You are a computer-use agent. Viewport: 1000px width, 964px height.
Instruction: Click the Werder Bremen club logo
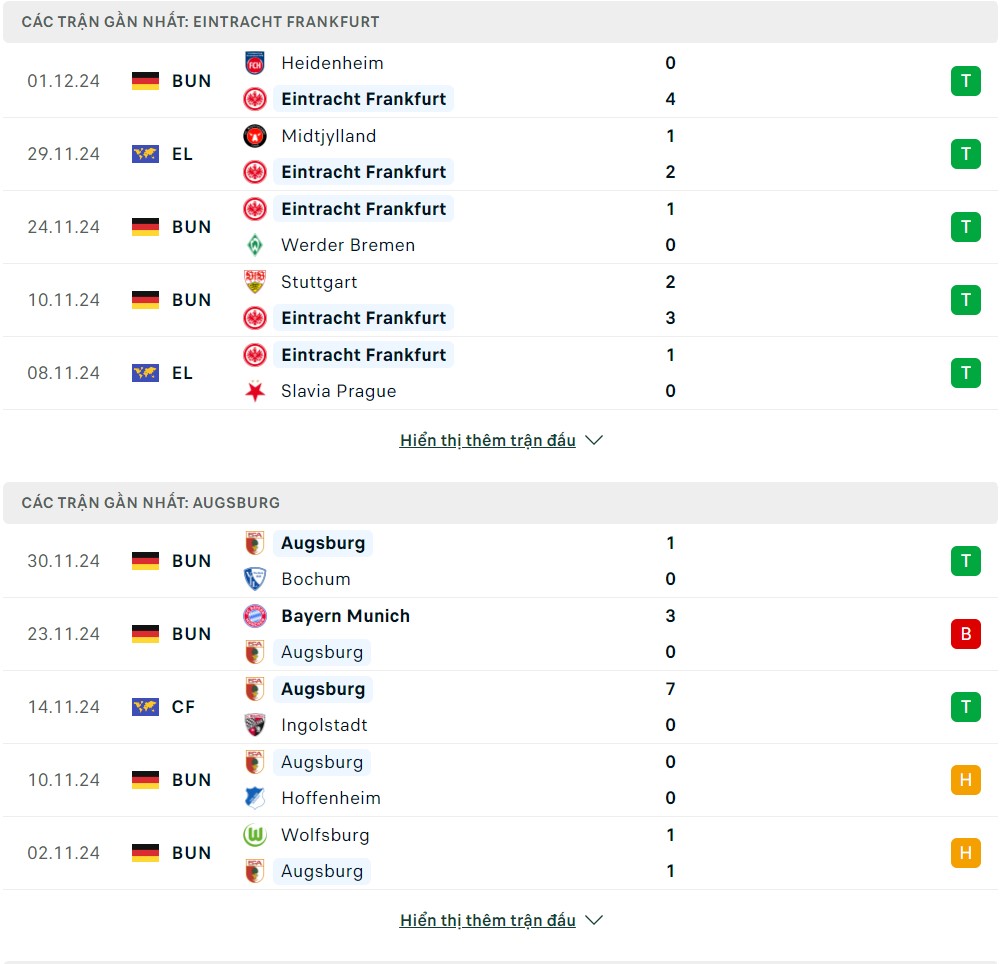pyautogui.click(x=255, y=245)
